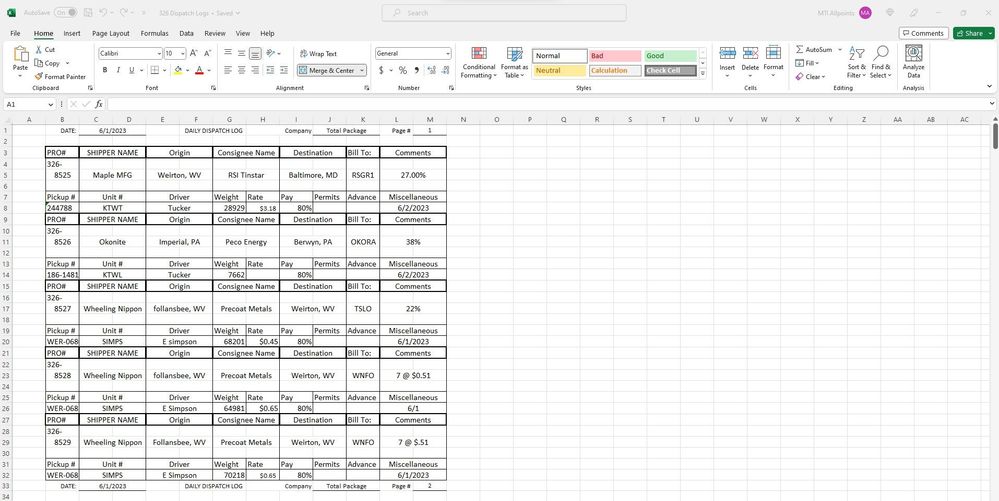Toggle Bold formatting
999x501 pixels.
point(105,70)
